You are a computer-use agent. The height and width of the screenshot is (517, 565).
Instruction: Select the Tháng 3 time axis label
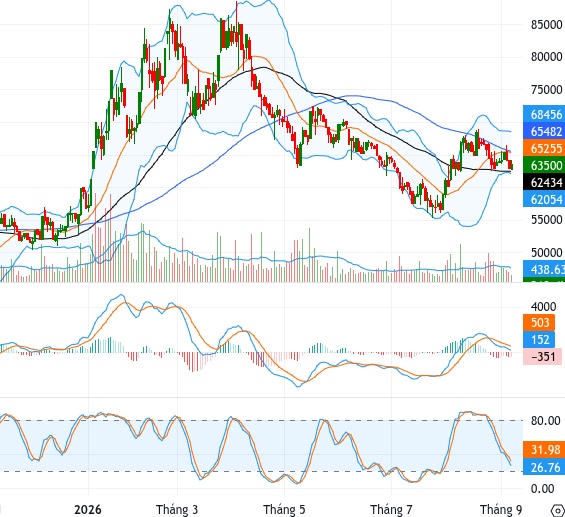177,509
